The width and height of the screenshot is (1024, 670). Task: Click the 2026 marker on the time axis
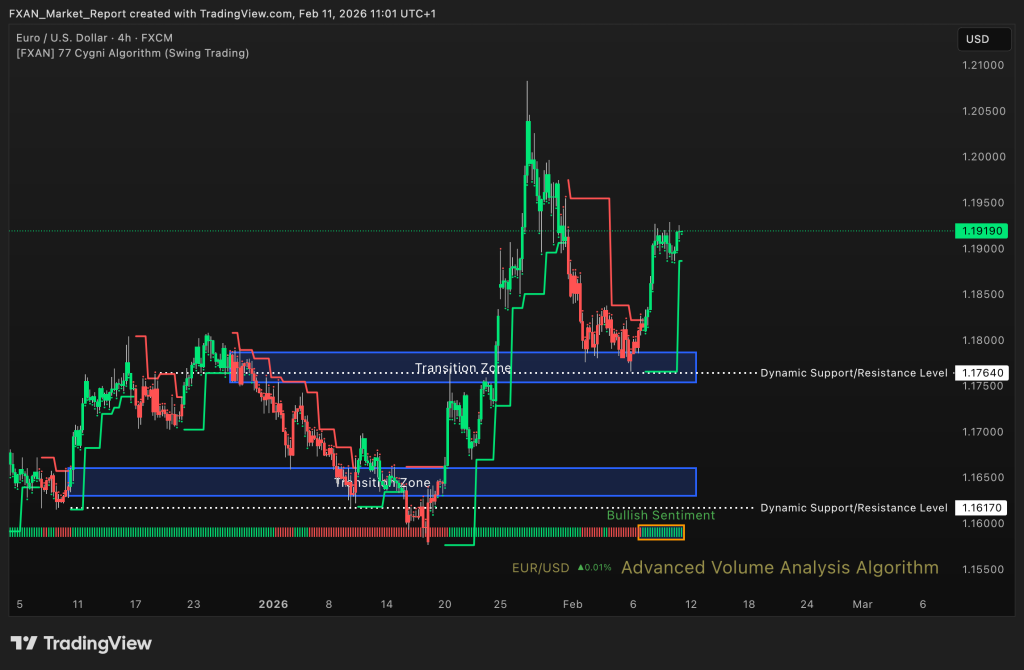pos(273,604)
